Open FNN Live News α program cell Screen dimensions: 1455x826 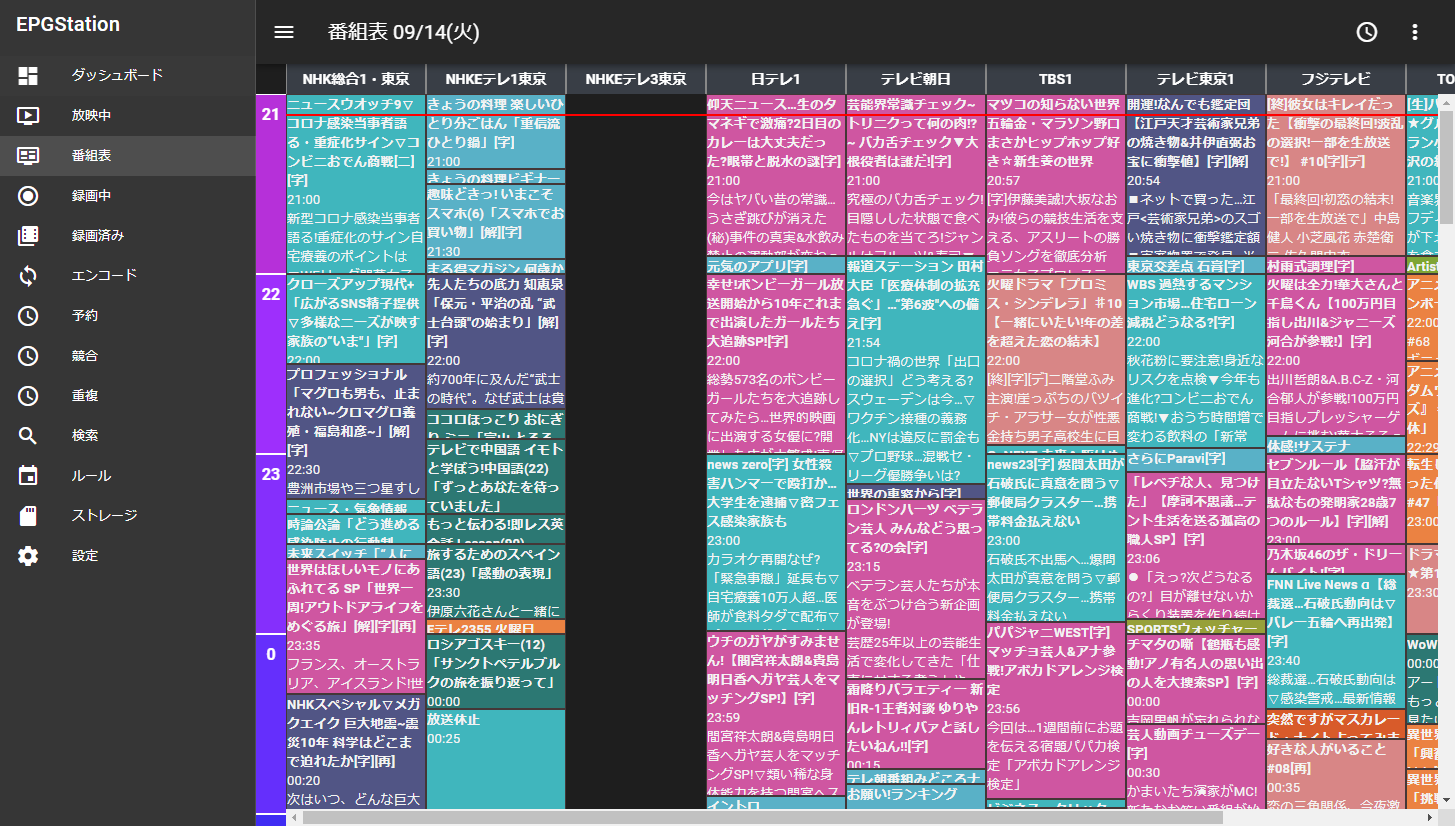pos(1336,641)
